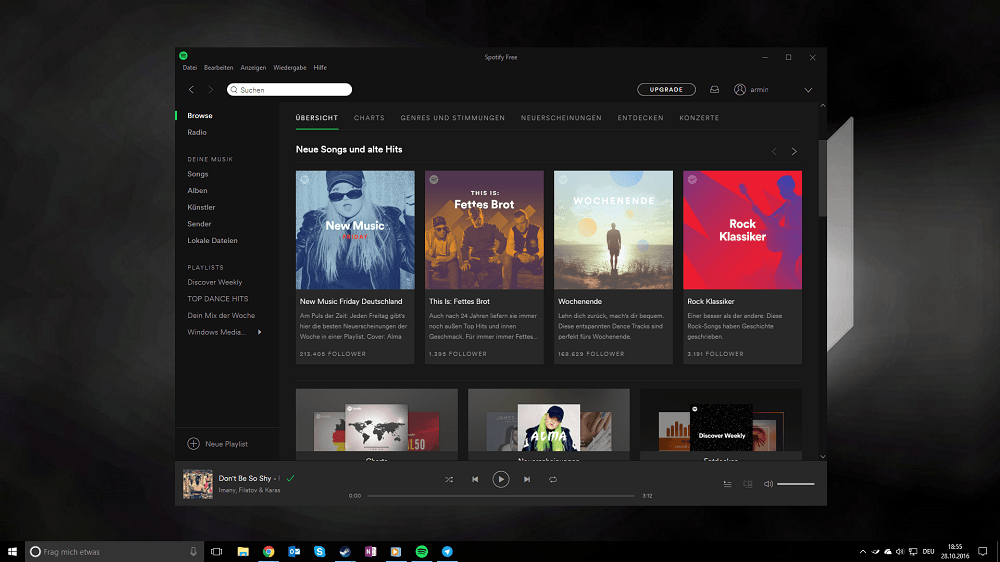Click the Cortana Frag mich etwas box
Viewport: 1000px width, 562px height.
115,552
